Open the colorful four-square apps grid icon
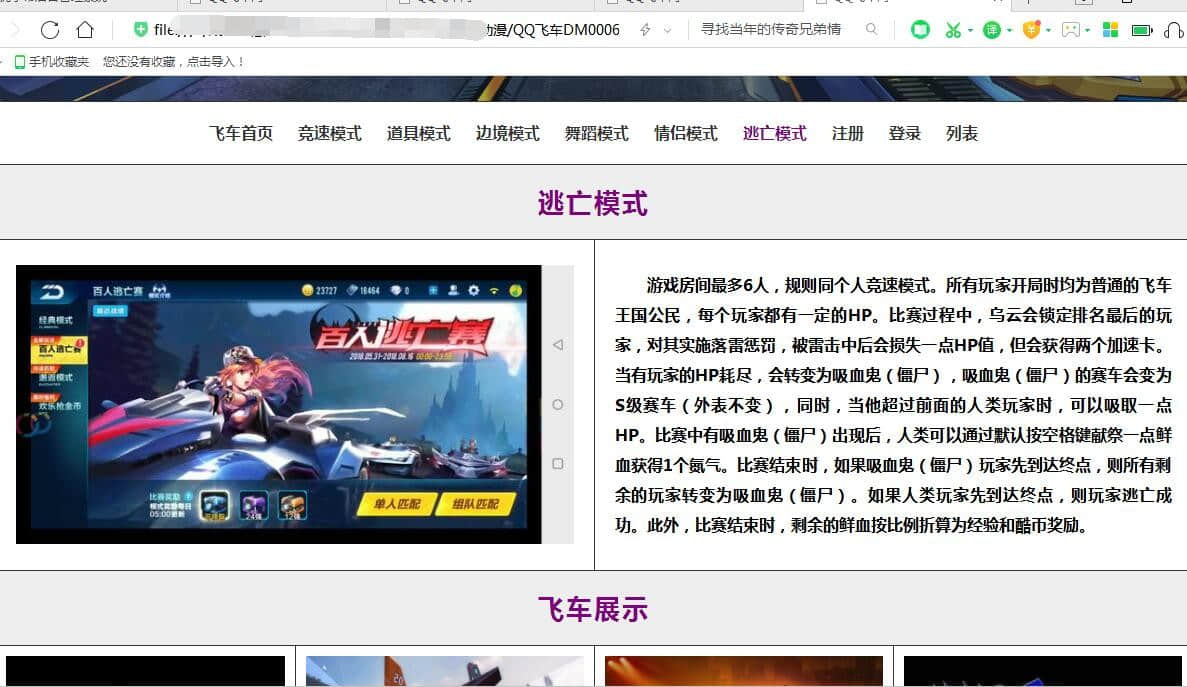Viewport: 1187px width, 687px height. point(1110,30)
